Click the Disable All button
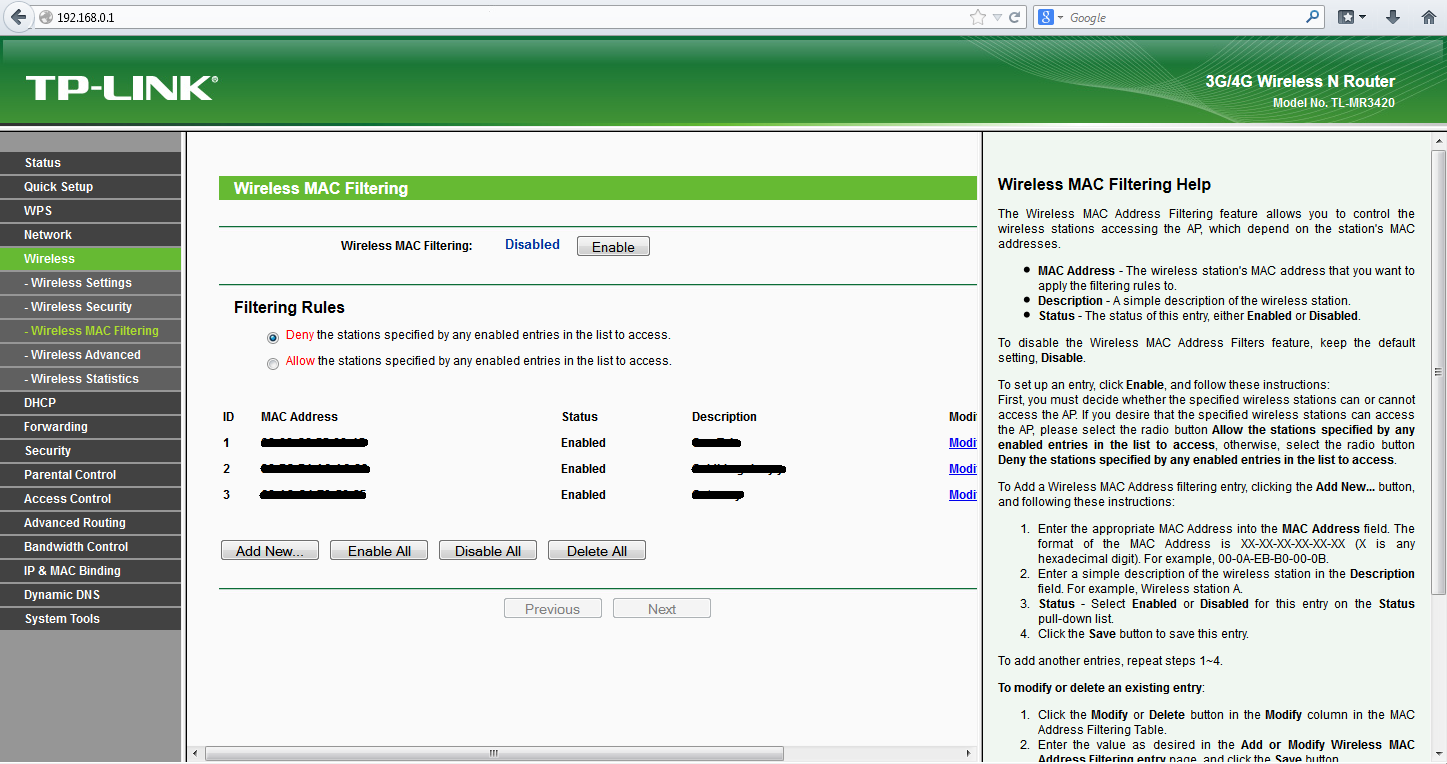The height and width of the screenshot is (764, 1447). [488, 551]
